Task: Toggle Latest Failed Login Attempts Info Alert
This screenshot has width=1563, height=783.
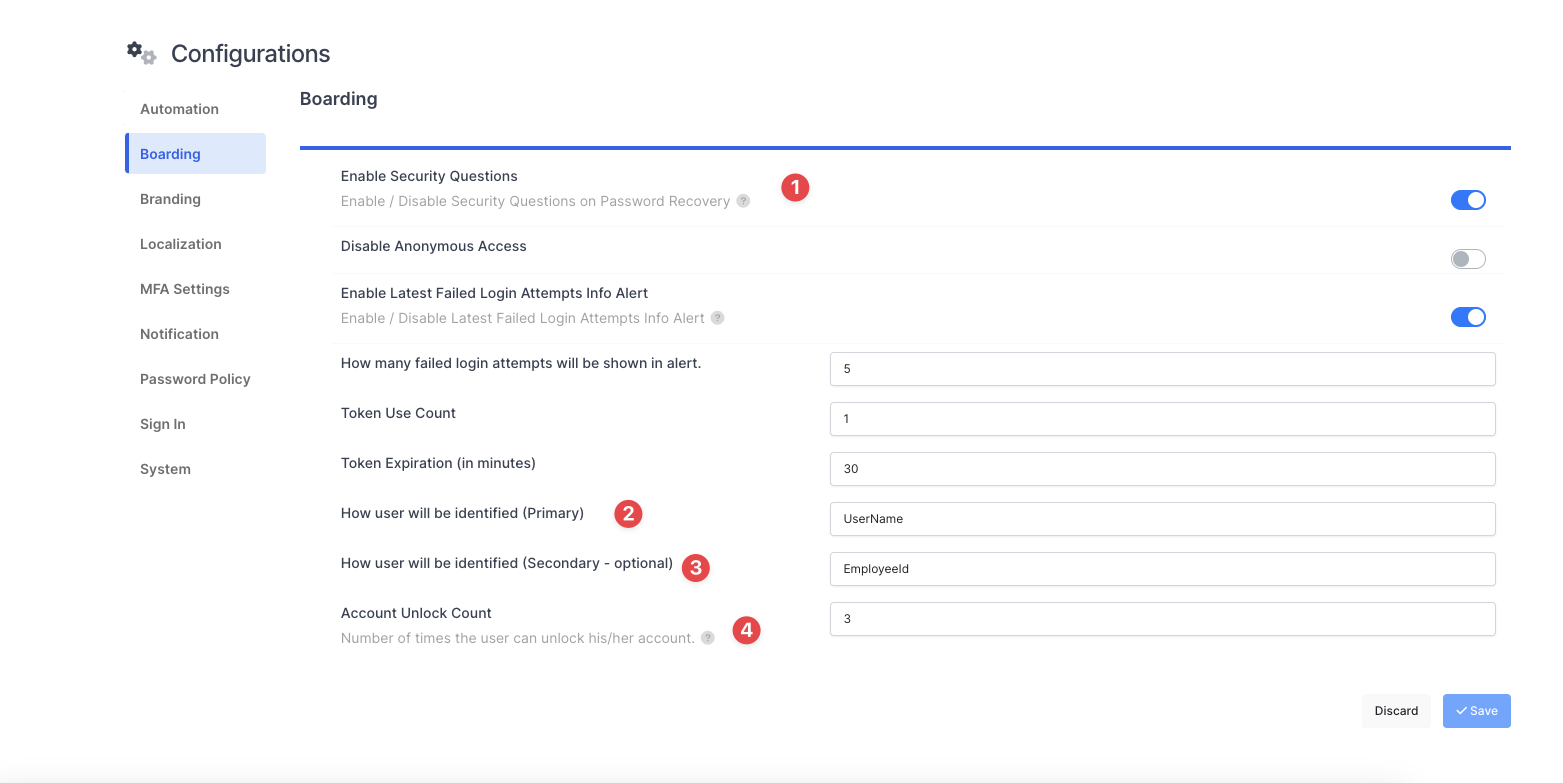Action: pyautogui.click(x=1467, y=317)
